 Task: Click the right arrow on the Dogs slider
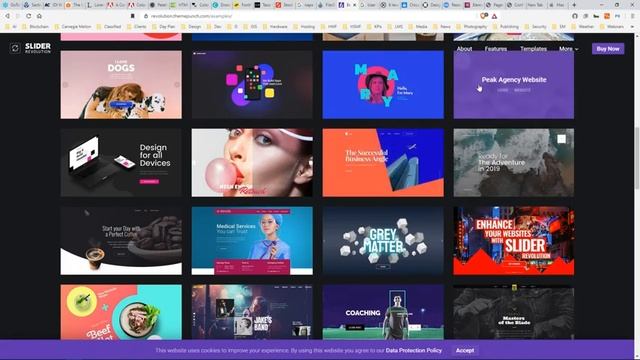pyautogui.click(x=177, y=84)
